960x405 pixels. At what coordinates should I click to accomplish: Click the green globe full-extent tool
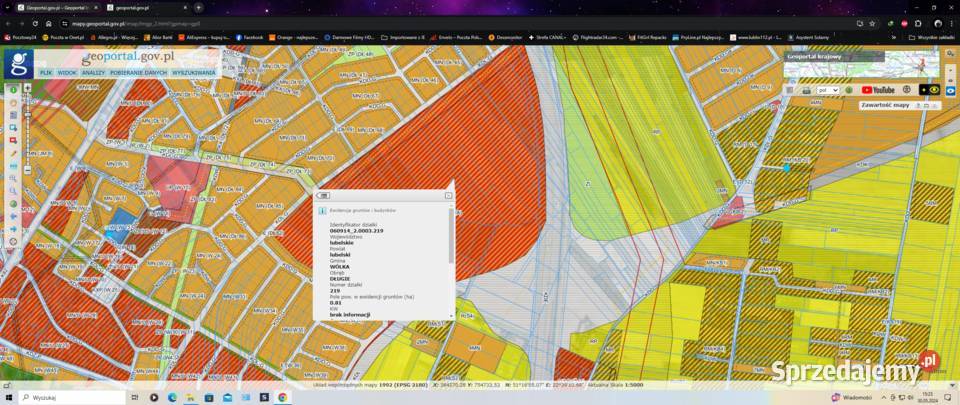[x=13, y=204]
